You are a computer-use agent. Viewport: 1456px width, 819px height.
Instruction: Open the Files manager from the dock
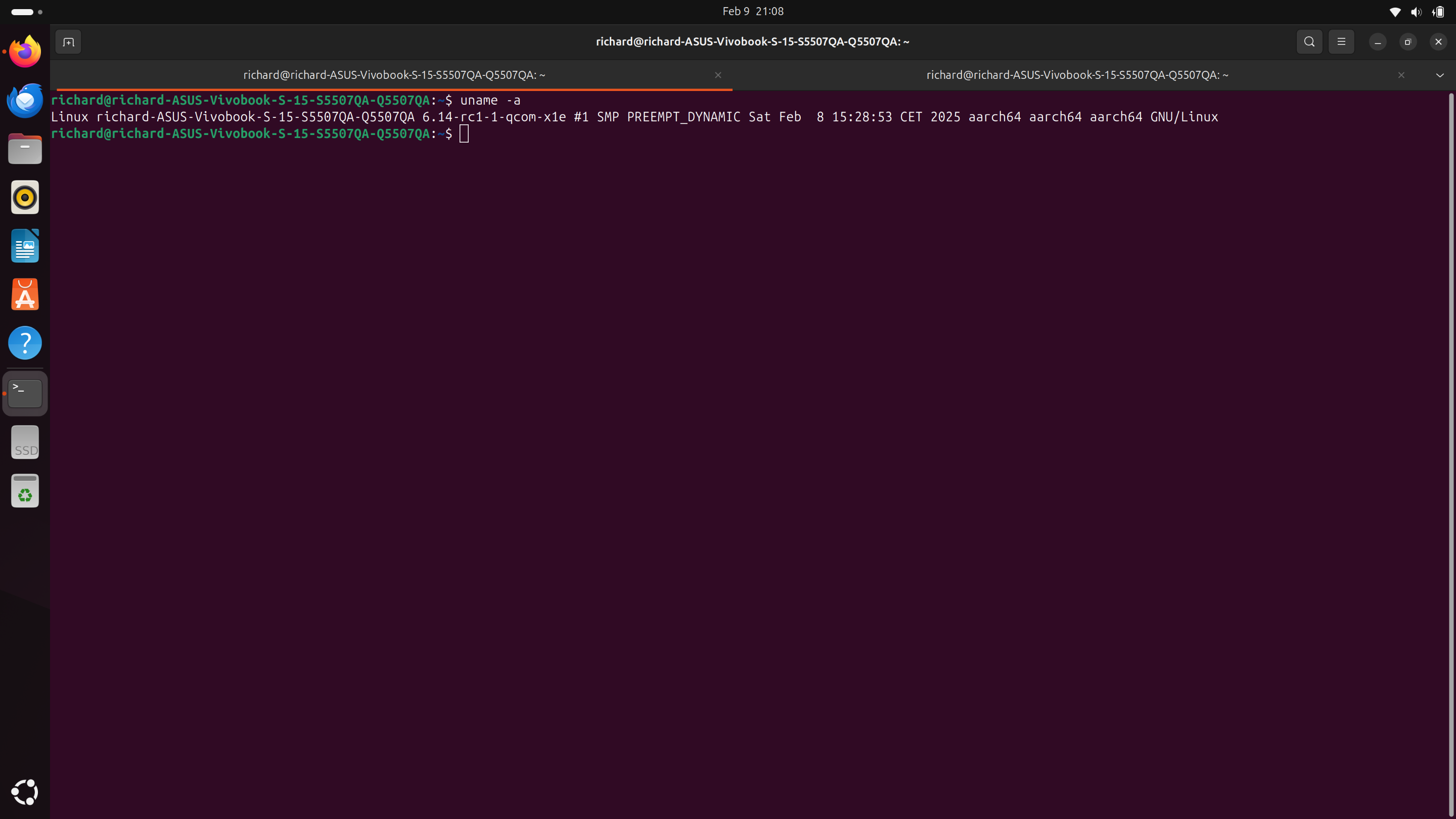[x=24, y=148]
